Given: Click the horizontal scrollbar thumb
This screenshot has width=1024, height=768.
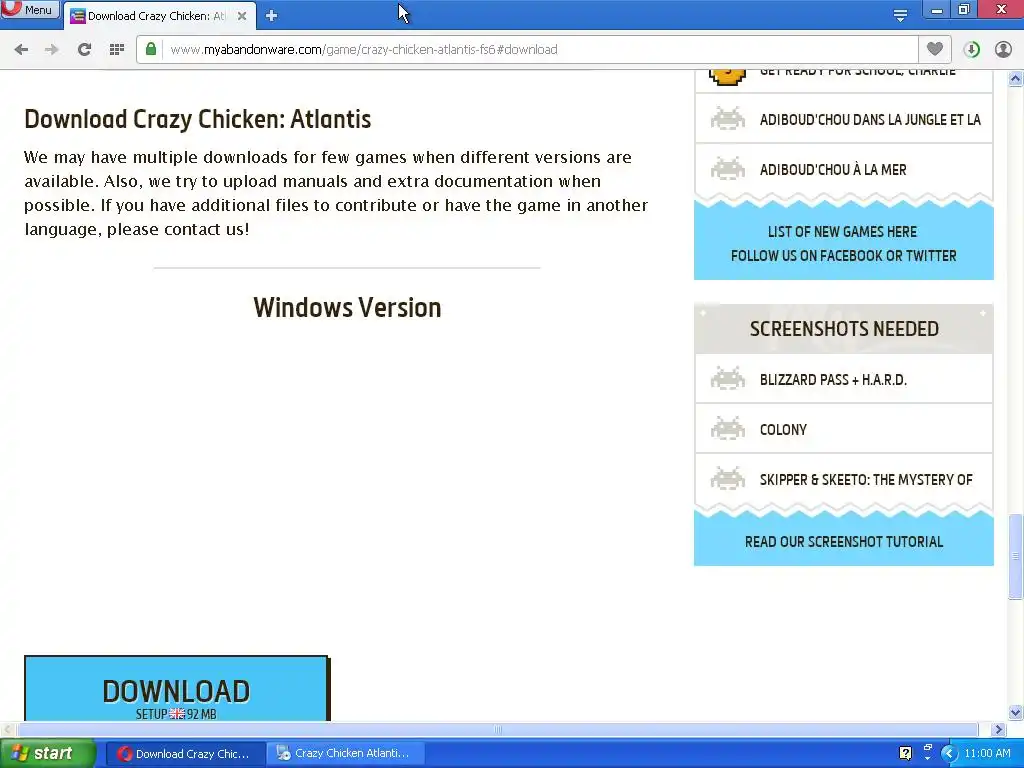Looking at the screenshot, I should coord(498,729).
